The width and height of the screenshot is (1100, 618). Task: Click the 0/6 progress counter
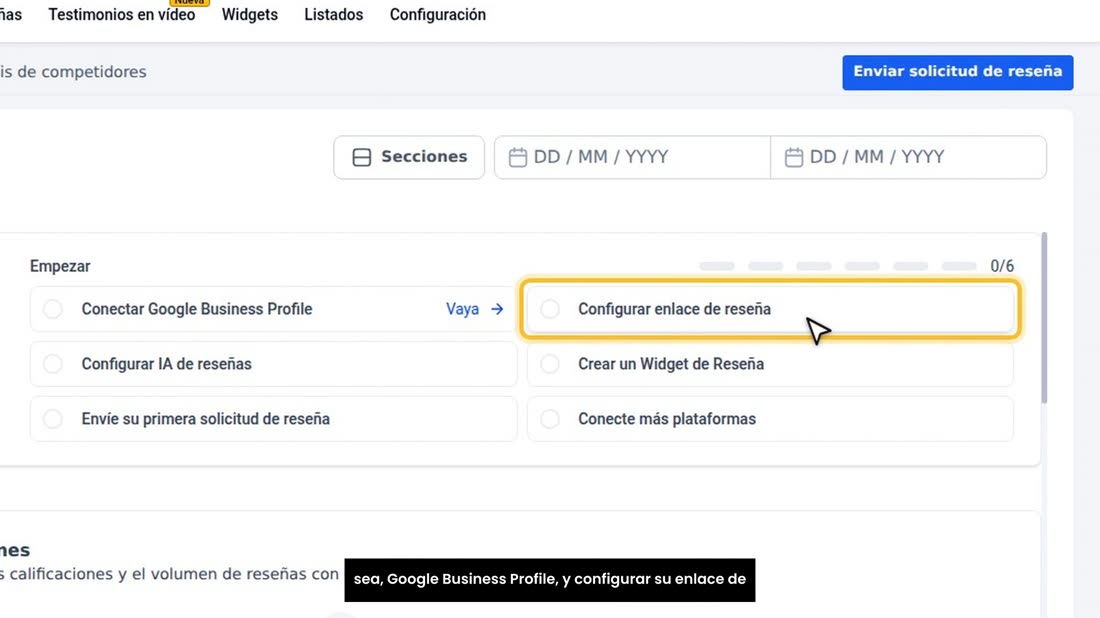click(x=1002, y=267)
